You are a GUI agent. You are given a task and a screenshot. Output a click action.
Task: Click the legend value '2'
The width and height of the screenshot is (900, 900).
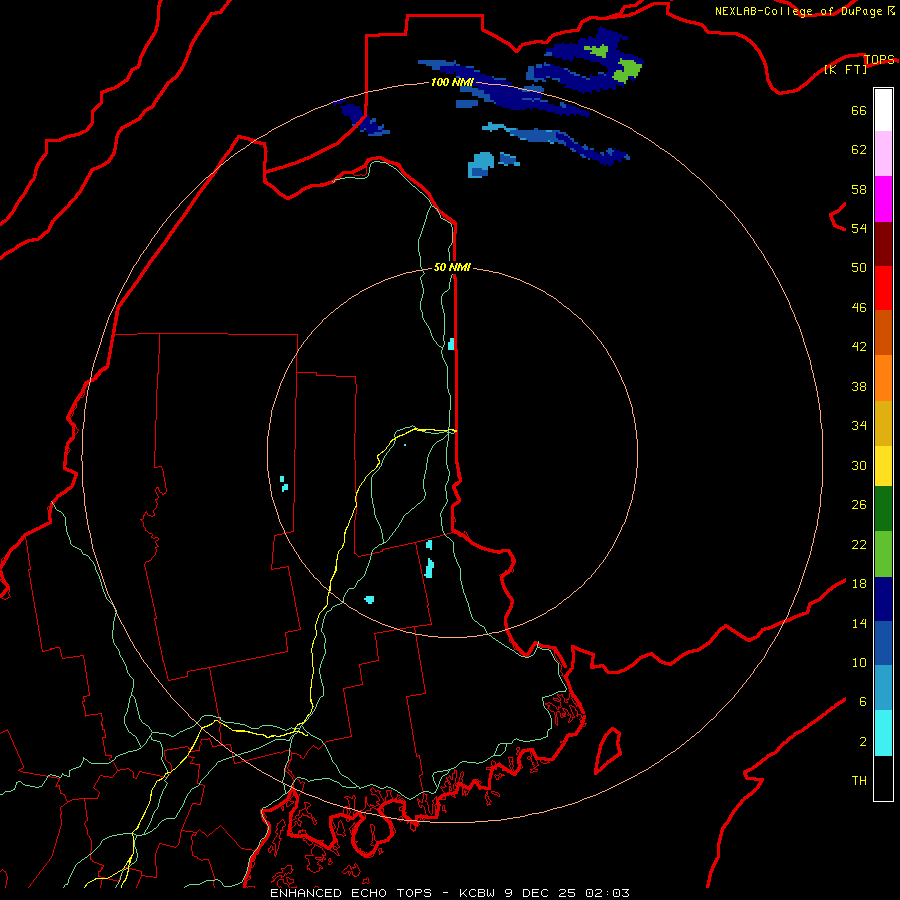click(x=863, y=742)
